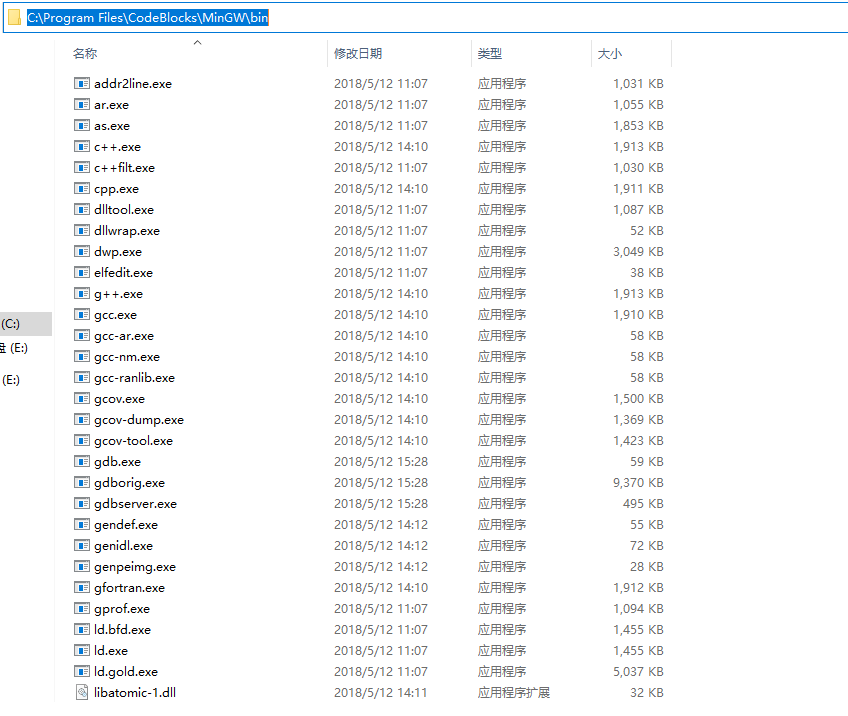
Task: Click the 1,912 KB size of gfortran.exe
Action: [x=638, y=588]
